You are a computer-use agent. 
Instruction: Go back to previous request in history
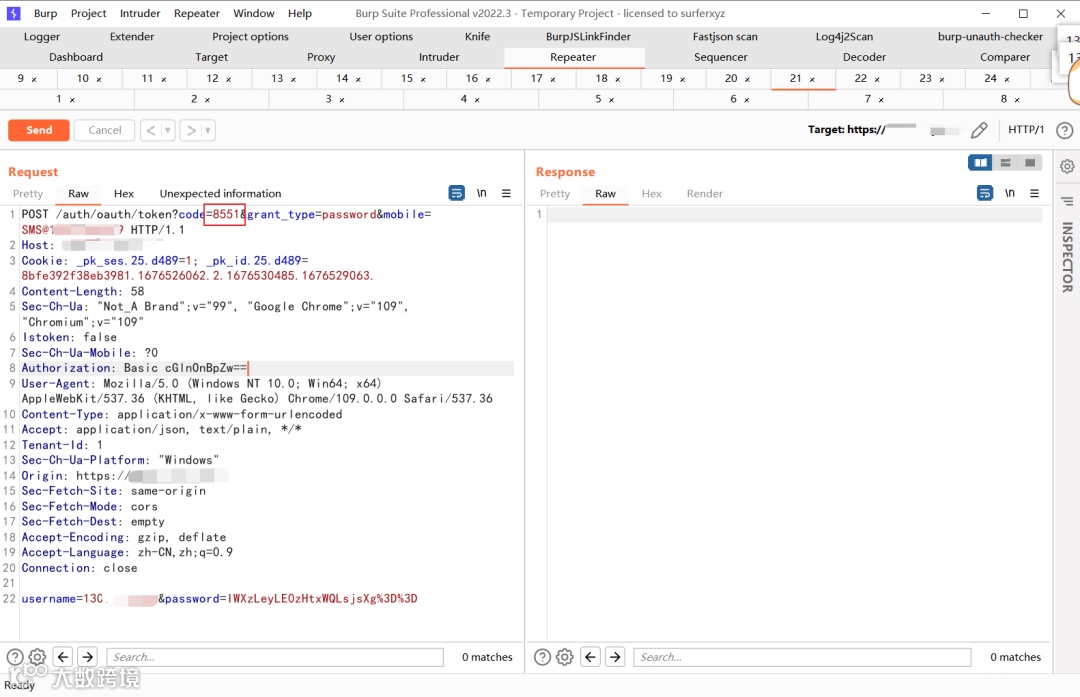tap(151, 130)
